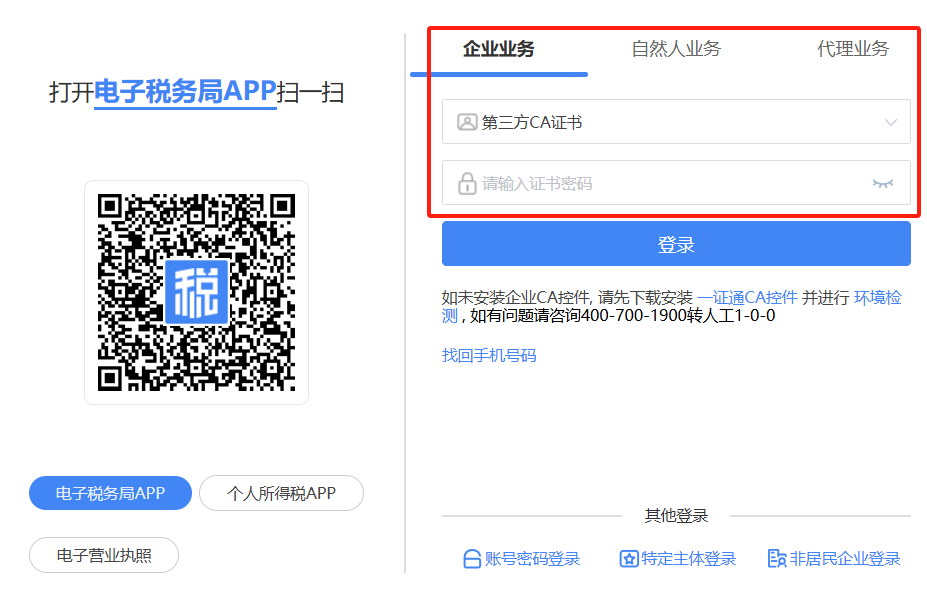Click the 电子税务局APP highlighted heading text
The width and height of the screenshot is (927, 600).
point(185,92)
